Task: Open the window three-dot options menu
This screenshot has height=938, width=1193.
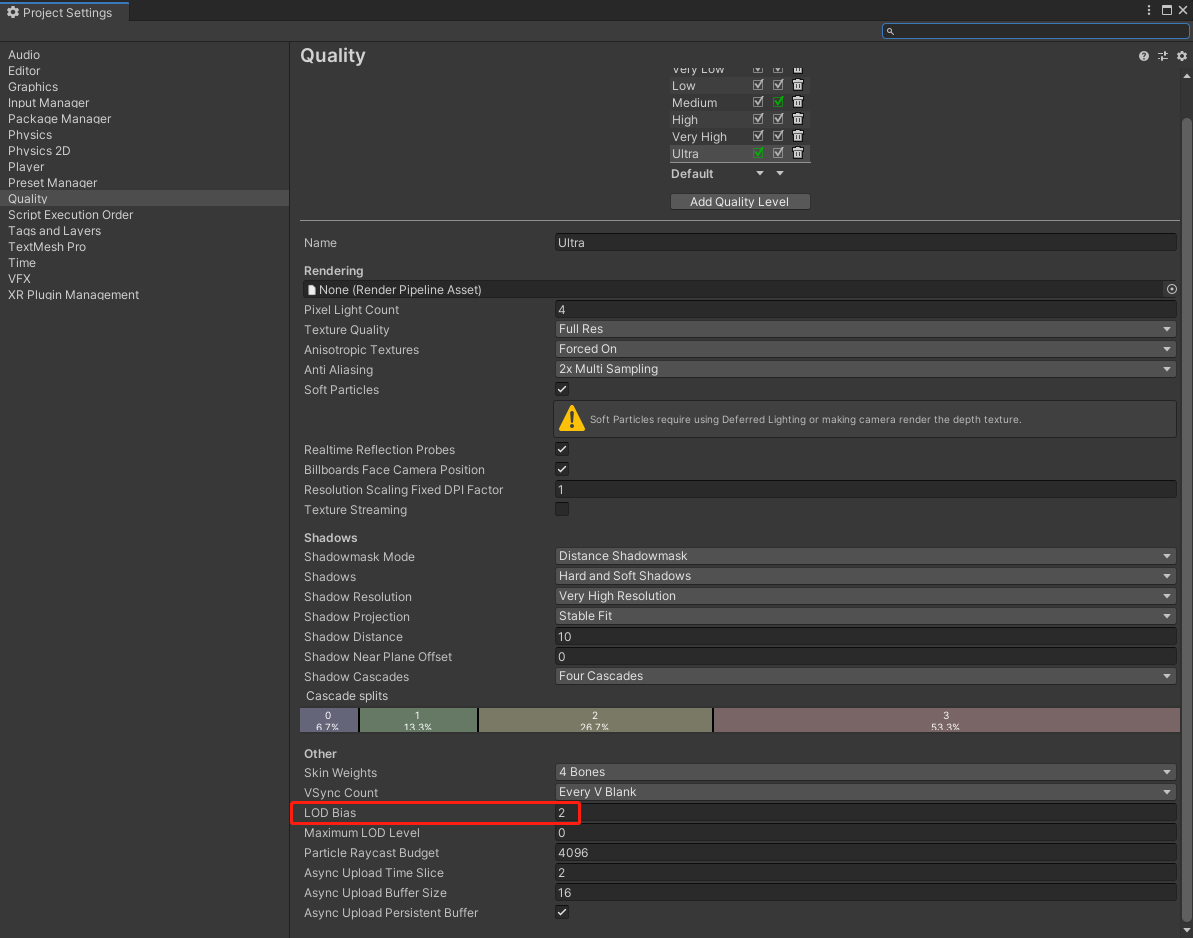Action: point(1149,10)
